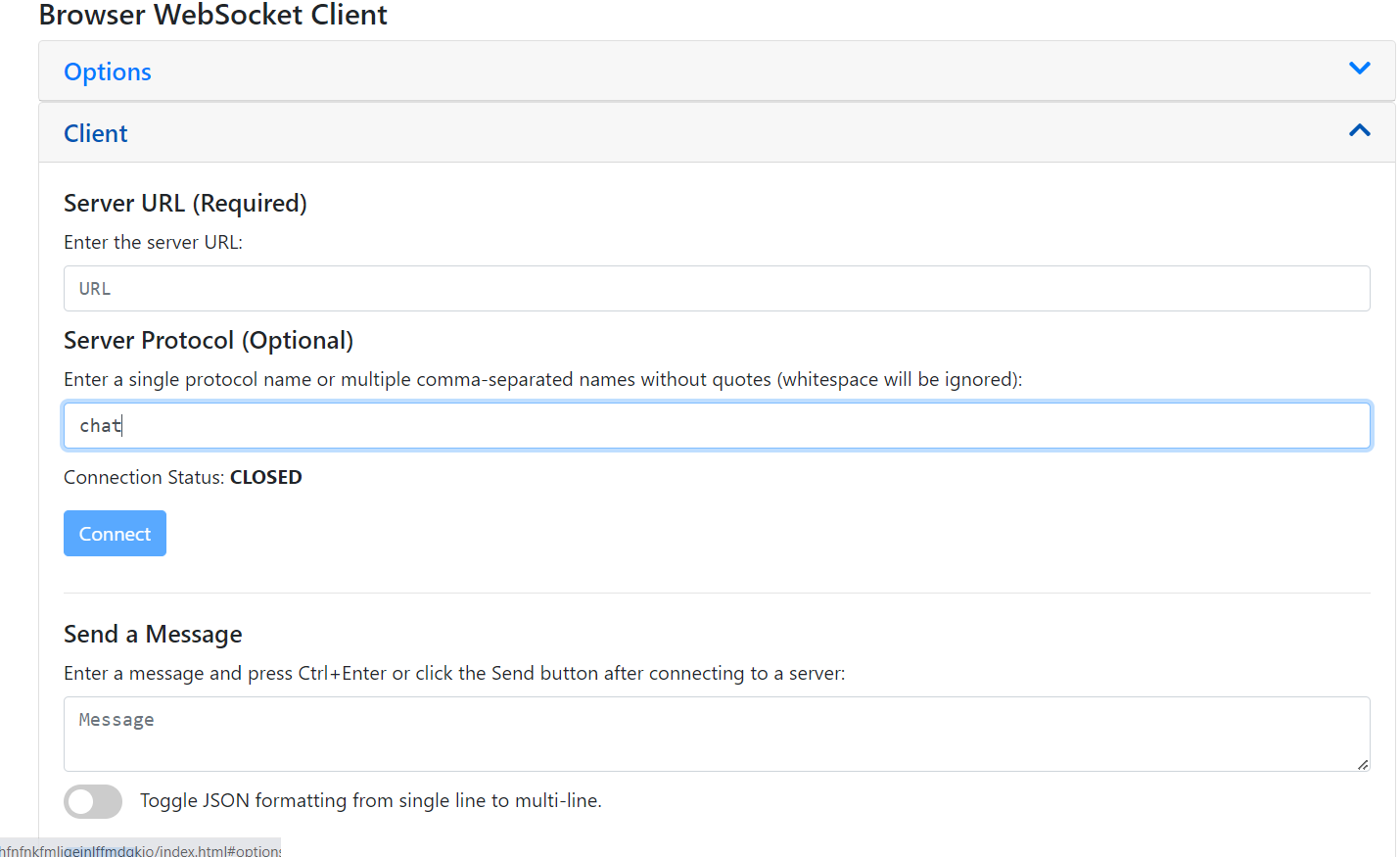Viewport: 1400px width, 857px height.
Task: Click the 'Toggle JSON formatting' label text
Action: 370,801
